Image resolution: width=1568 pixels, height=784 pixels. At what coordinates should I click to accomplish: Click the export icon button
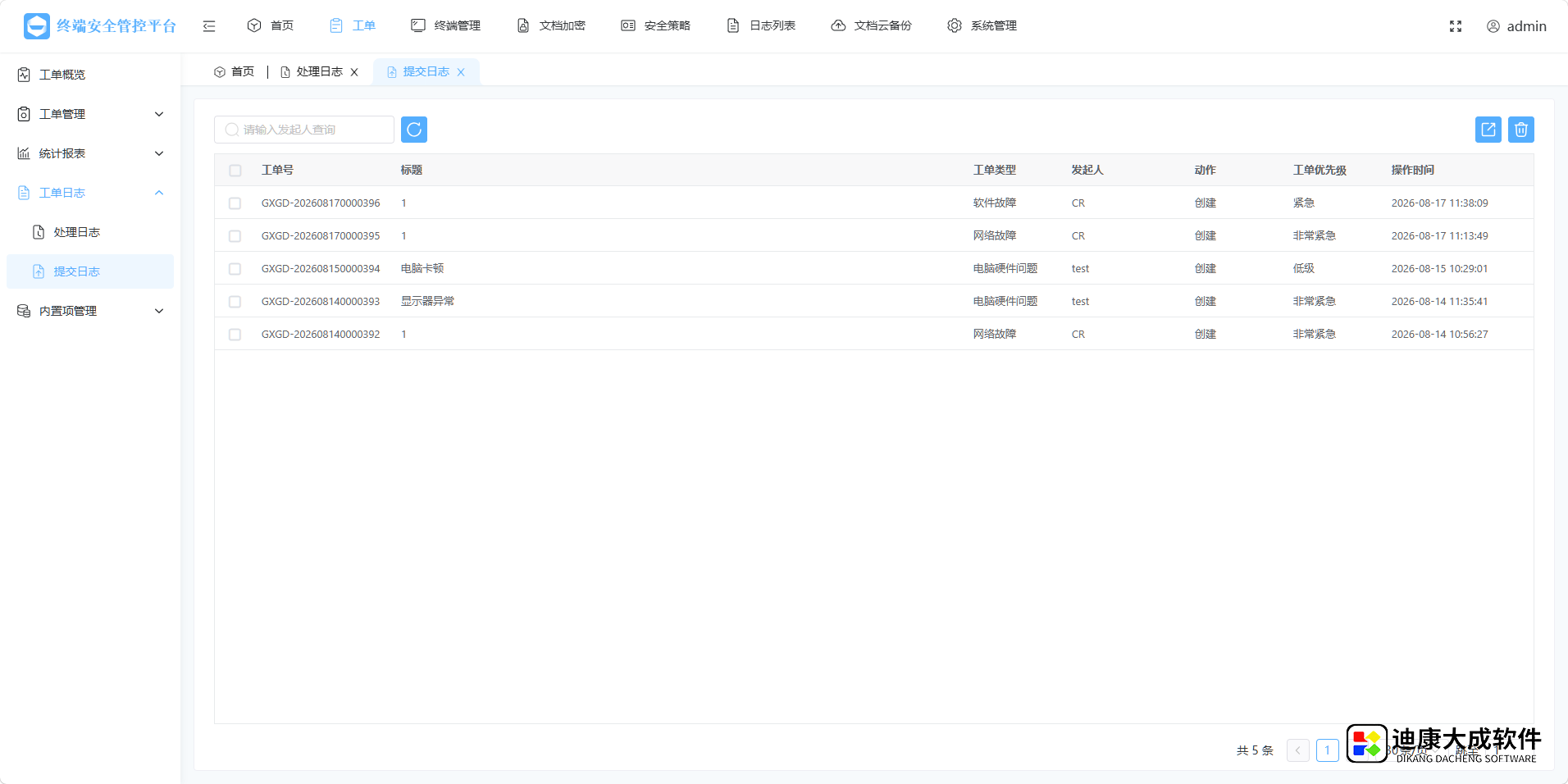click(1488, 130)
